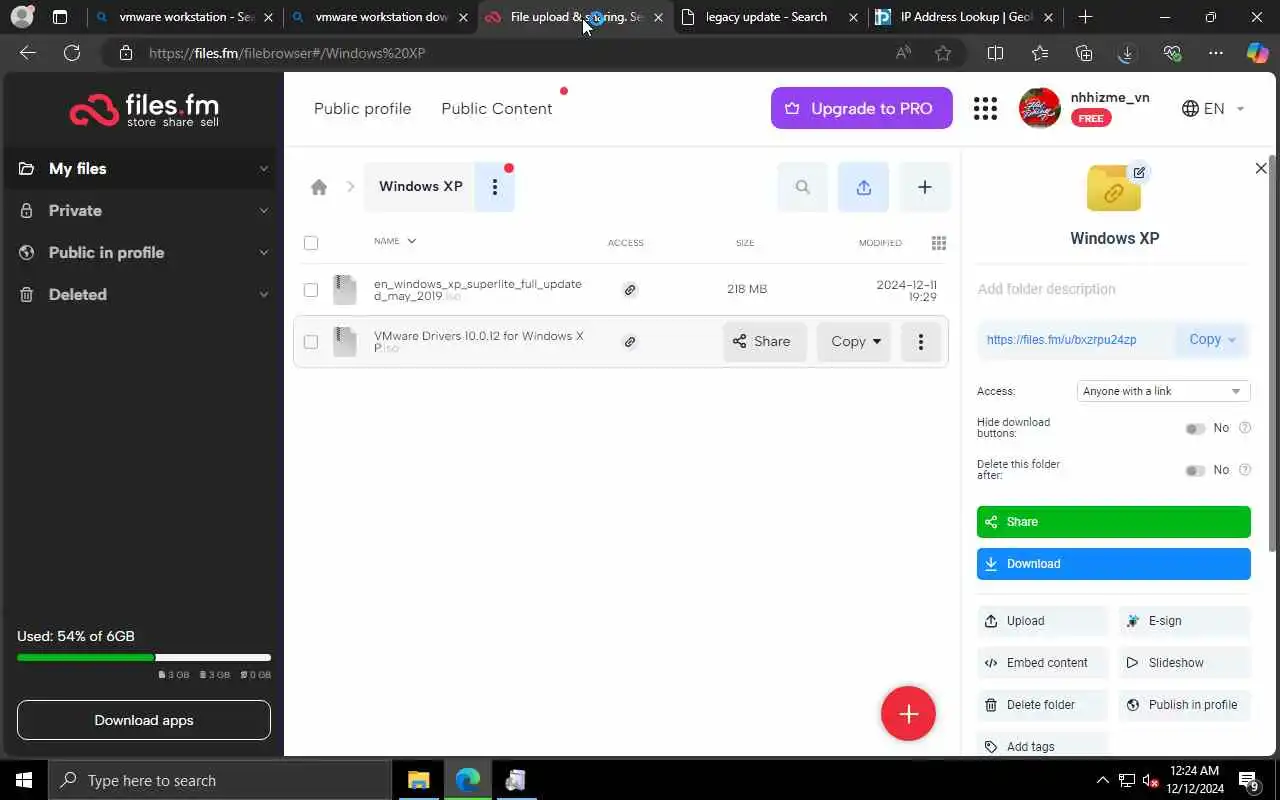This screenshot has width=1280, height=800.
Task: Open browser split screen icon
Action: [995, 53]
